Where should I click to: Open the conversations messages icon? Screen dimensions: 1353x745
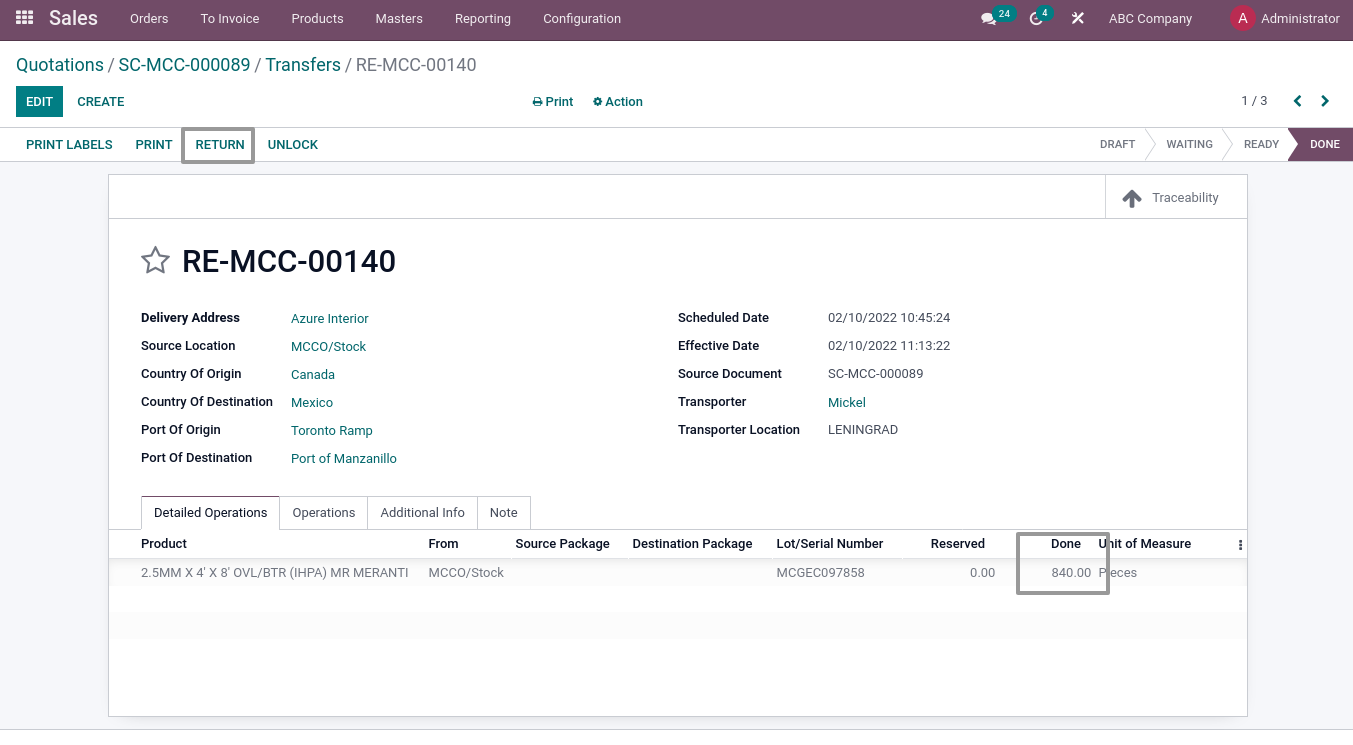pyautogui.click(x=991, y=18)
